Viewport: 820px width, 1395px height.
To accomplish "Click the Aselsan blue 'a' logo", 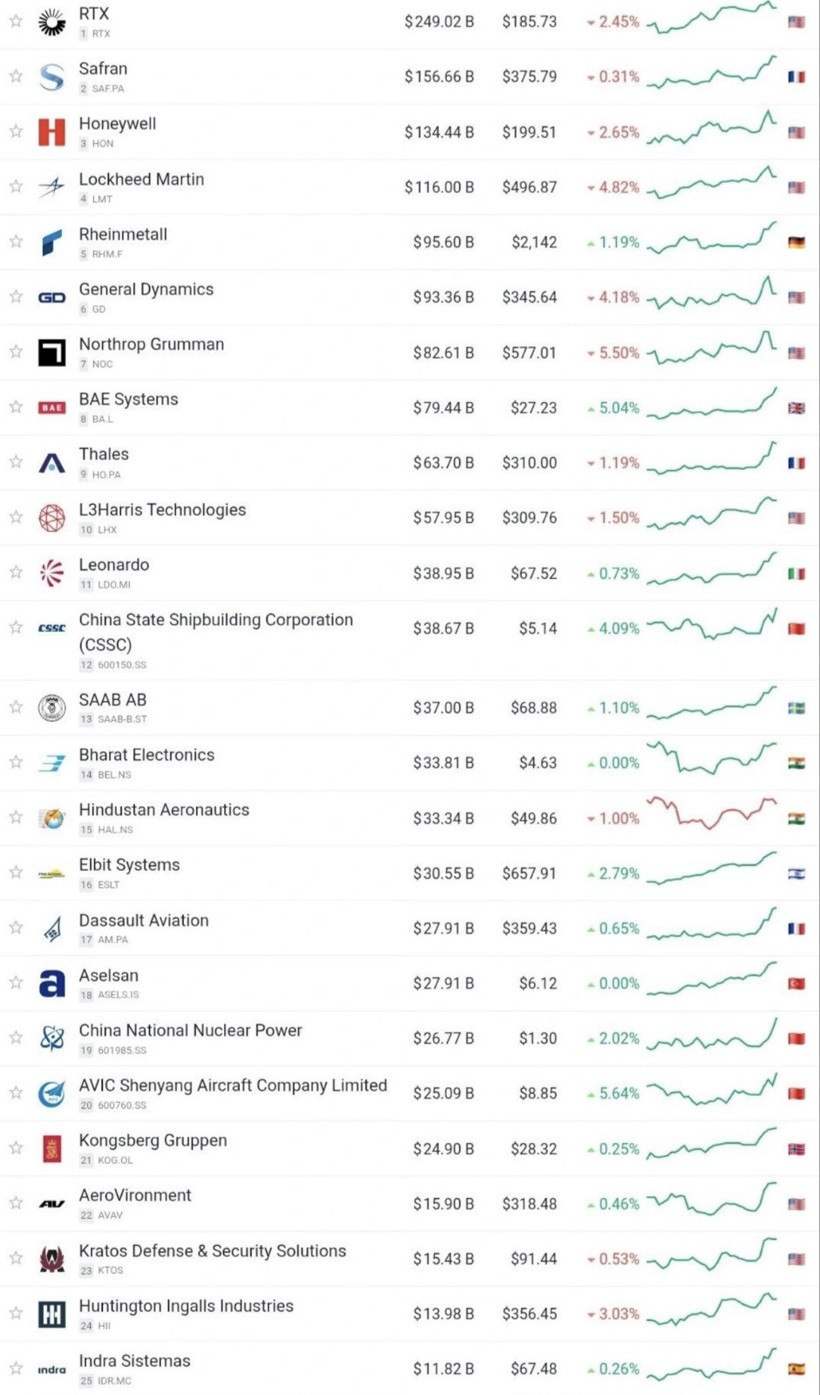I will coord(51,983).
